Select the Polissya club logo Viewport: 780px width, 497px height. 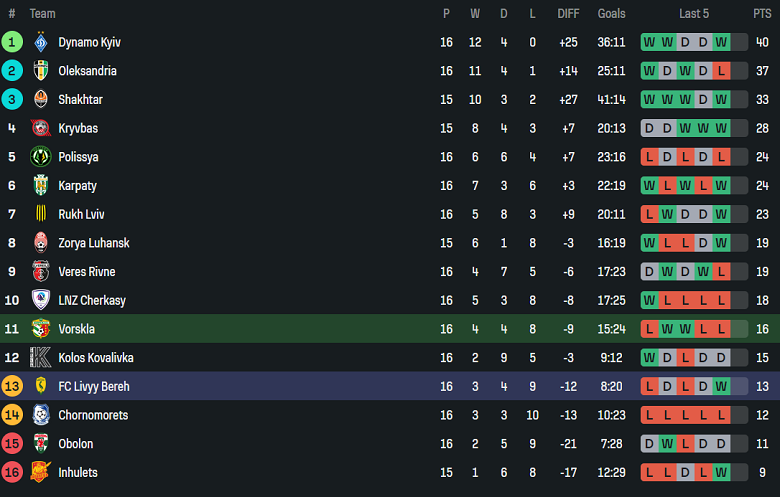click(x=41, y=157)
